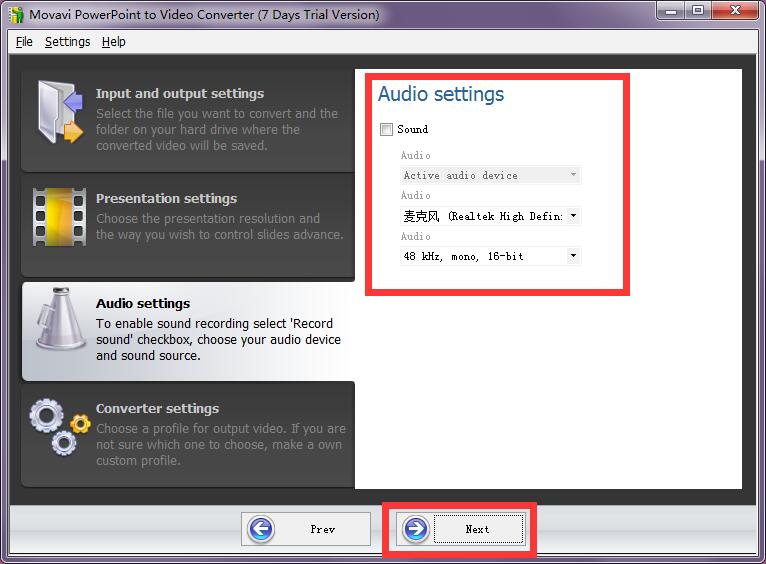Click the Converter settings description text
This screenshot has width=766, height=564.
tap(221, 444)
